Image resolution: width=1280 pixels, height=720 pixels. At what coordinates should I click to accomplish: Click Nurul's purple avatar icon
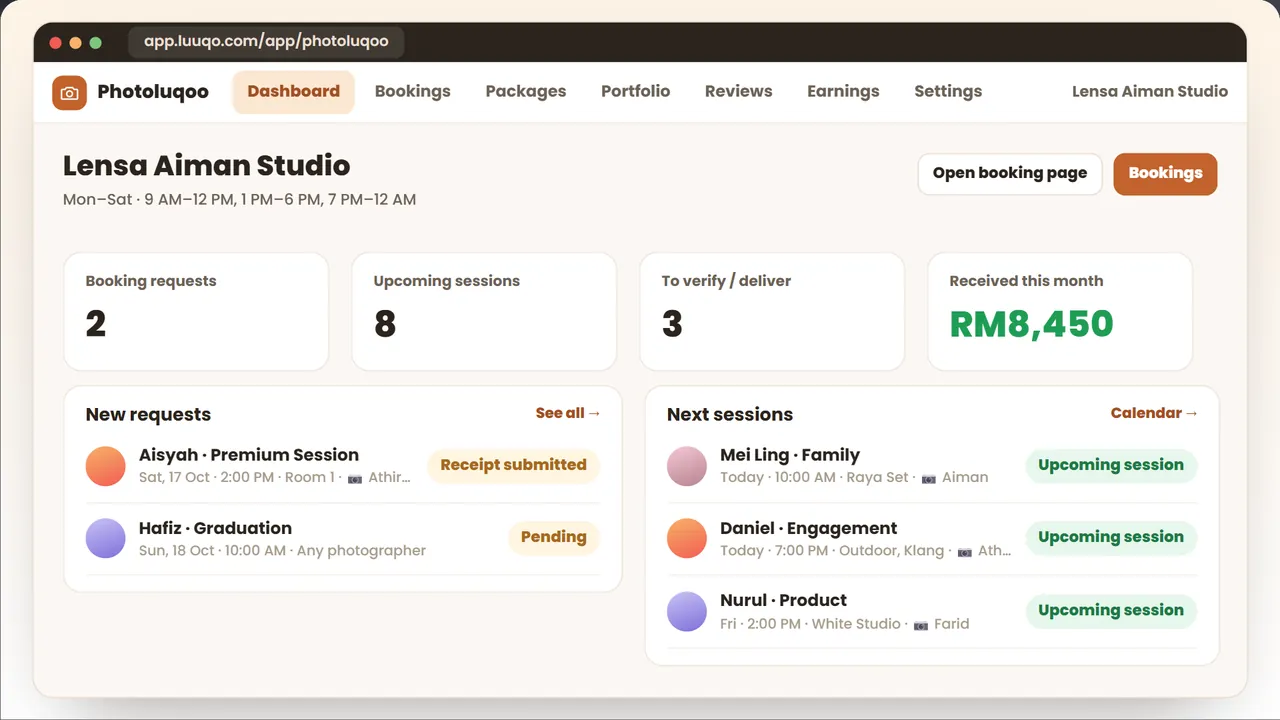[x=687, y=611]
